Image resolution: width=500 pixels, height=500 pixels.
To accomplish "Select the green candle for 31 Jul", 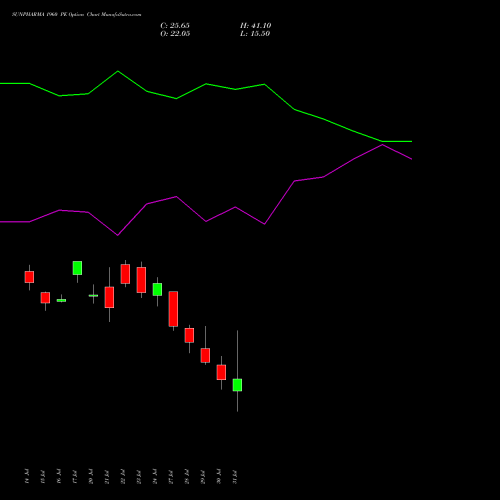I will pyautogui.click(x=237, y=385).
